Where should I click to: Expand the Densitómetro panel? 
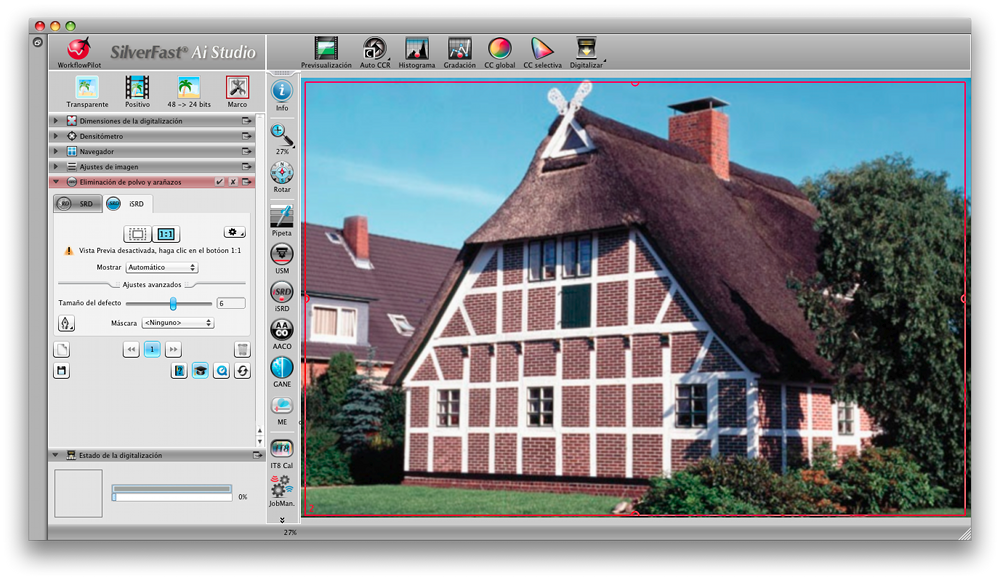click(56, 136)
